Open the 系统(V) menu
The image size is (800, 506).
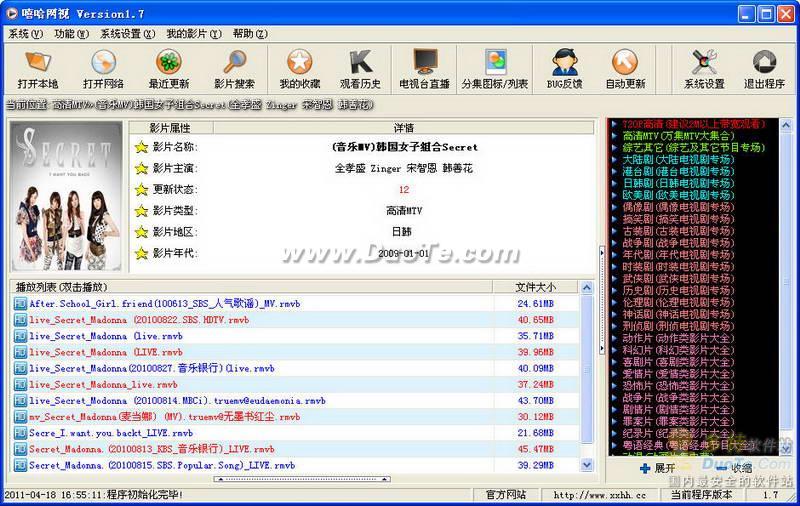pos(26,34)
